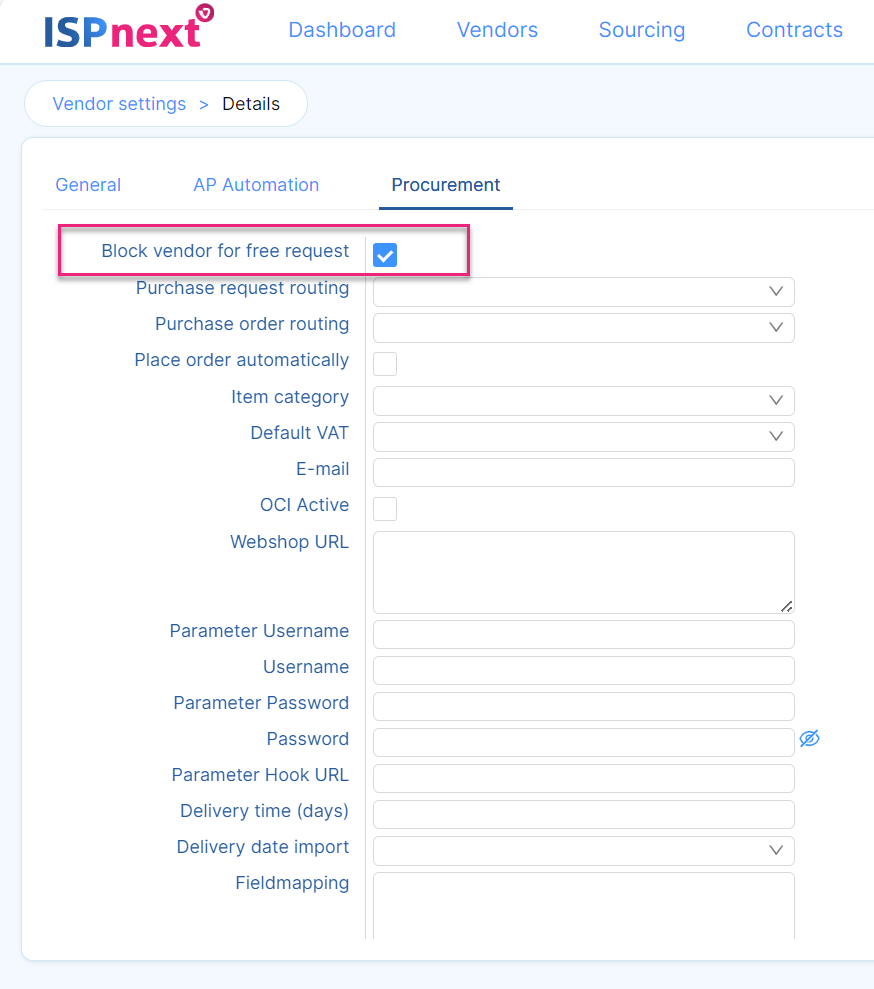Expand the Item category dropdown
The height and width of the screenshot is (989, 874).
pos(583,401)
